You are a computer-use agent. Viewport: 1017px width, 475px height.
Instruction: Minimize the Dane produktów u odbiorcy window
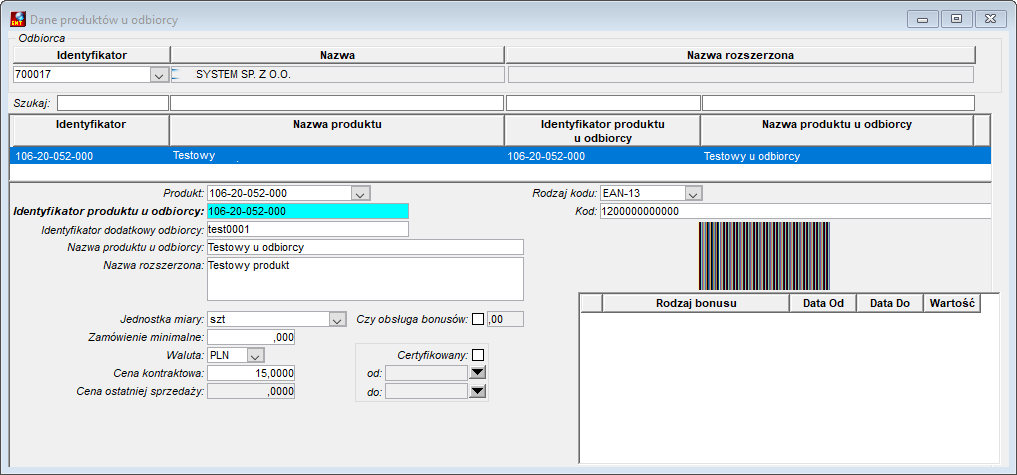pyautogui.click(x=922, y=19)
